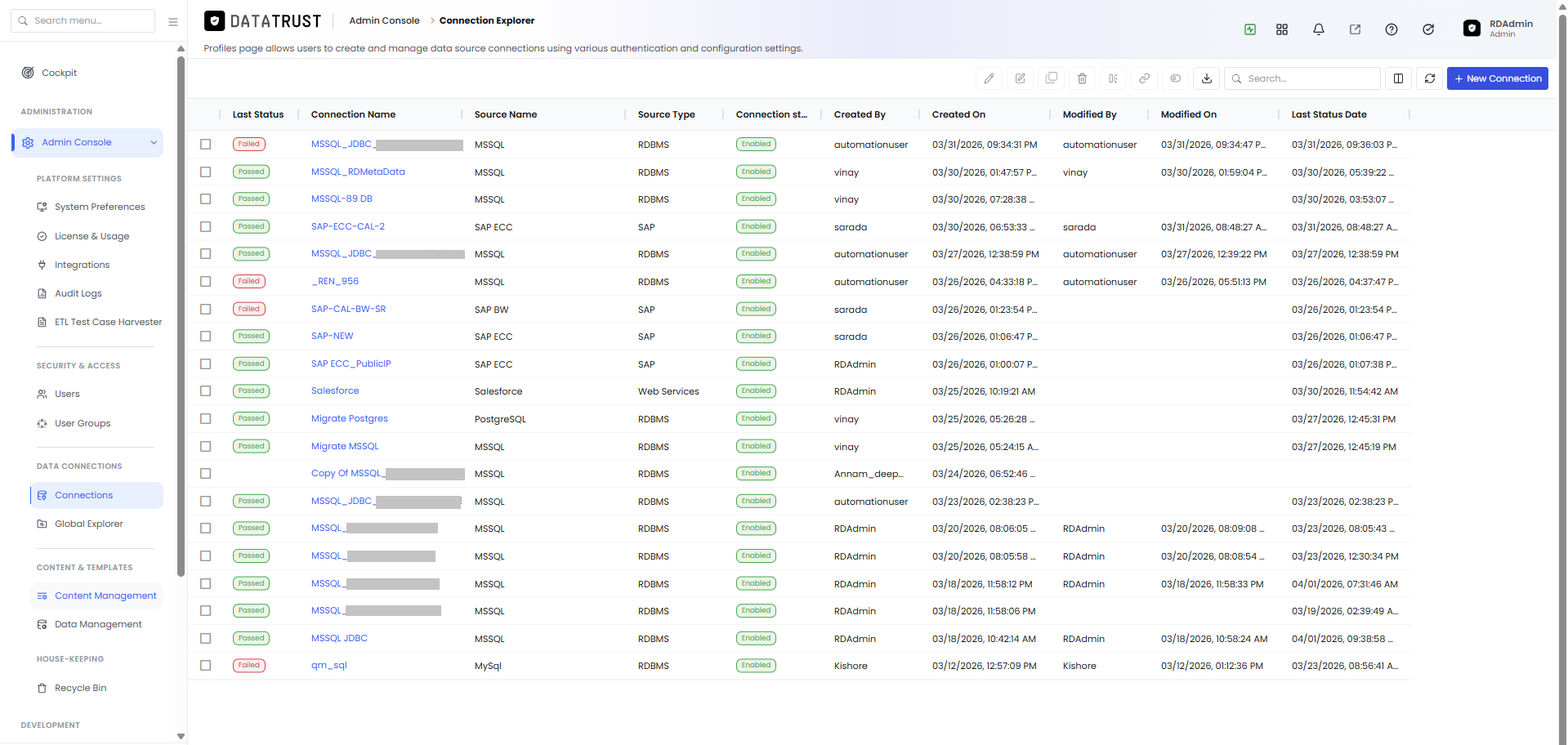This screenshot has width=1568, height=745.
Task: Click the download export icon
Action: click(x=1206, y=78)
